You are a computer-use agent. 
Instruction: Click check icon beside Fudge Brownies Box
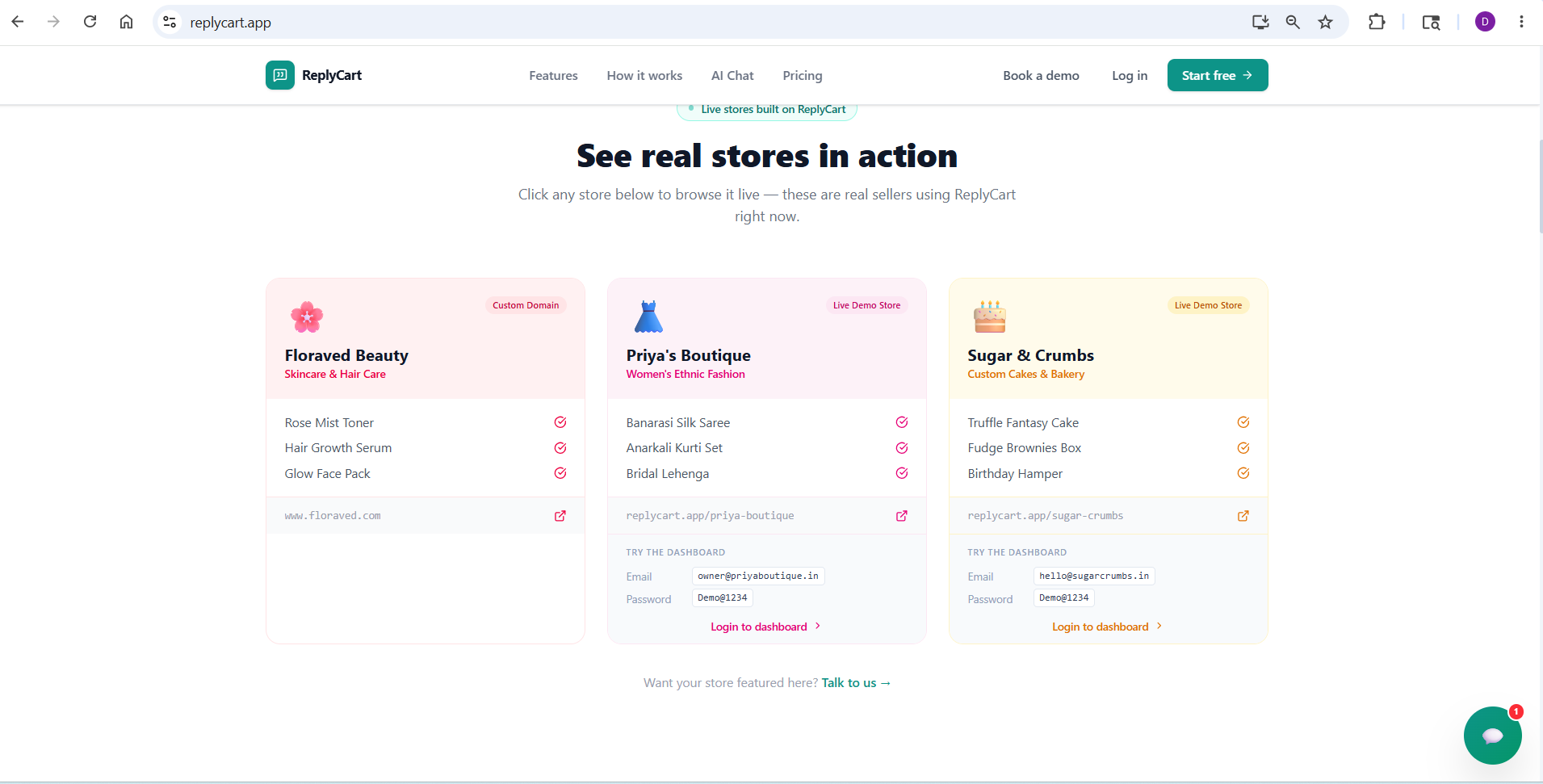point(1243,448)
